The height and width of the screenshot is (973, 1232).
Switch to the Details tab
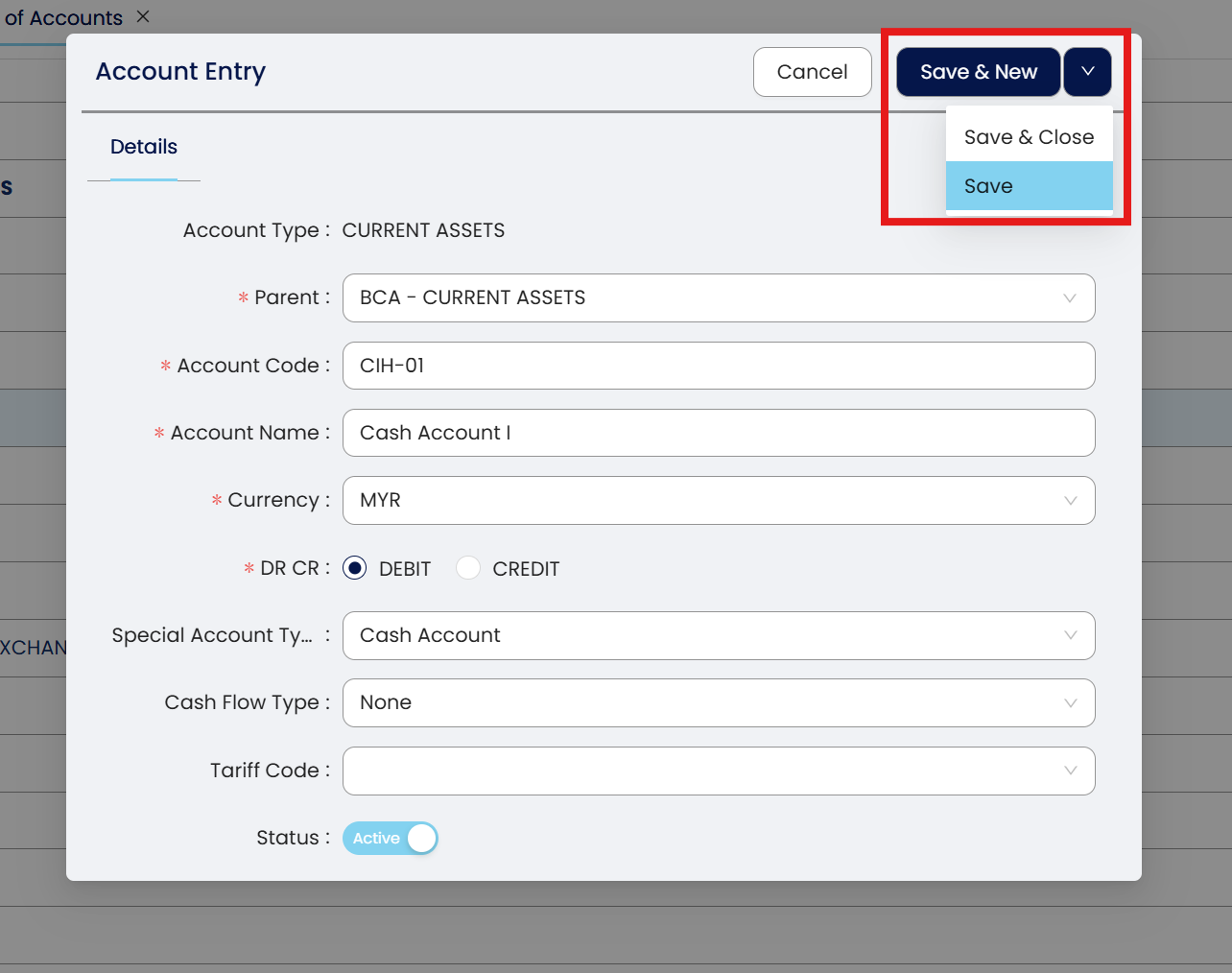point(144,147)
